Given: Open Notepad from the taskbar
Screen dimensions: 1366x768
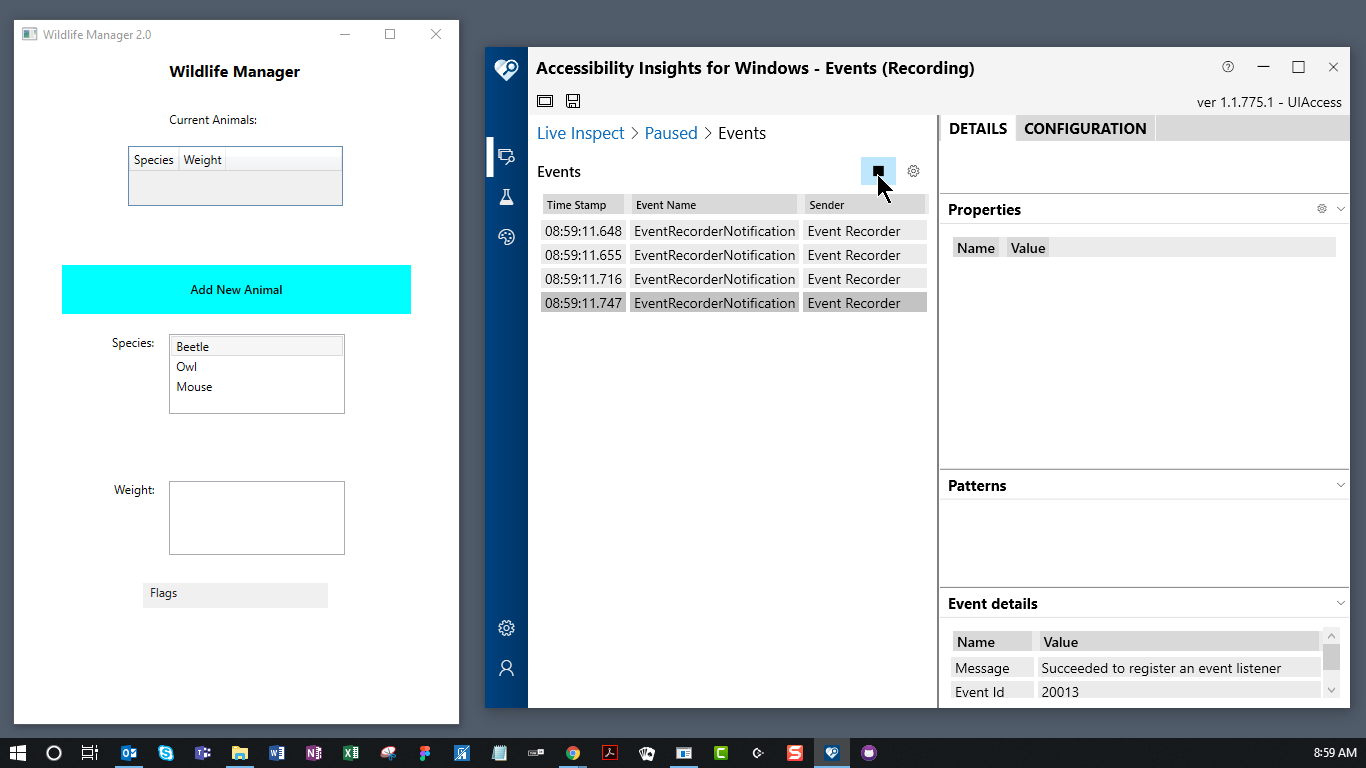Looking at the screenshot, I should pyautogui.click(x=499, y=753).
